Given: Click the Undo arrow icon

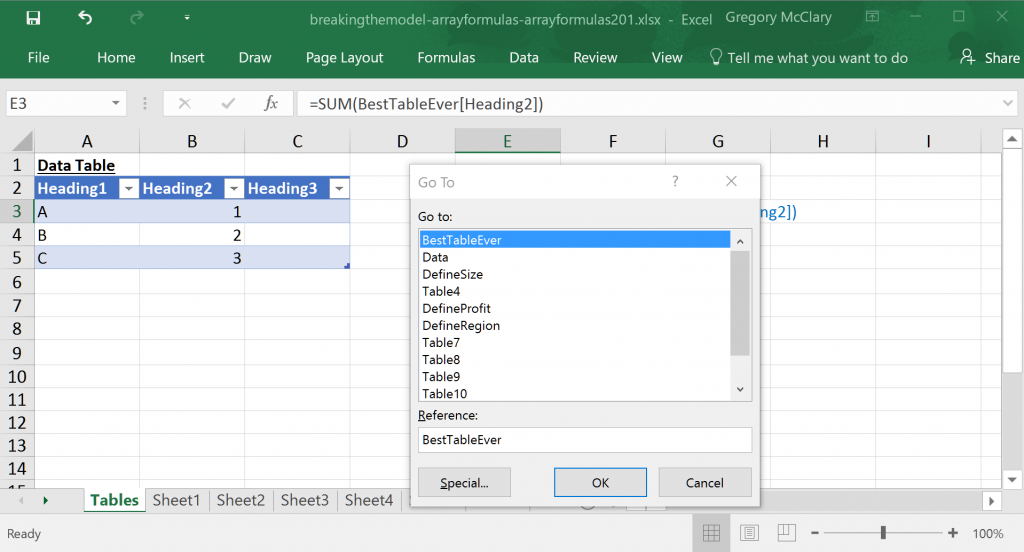Looking at the screenshot, I should click(x=85, y=18).
